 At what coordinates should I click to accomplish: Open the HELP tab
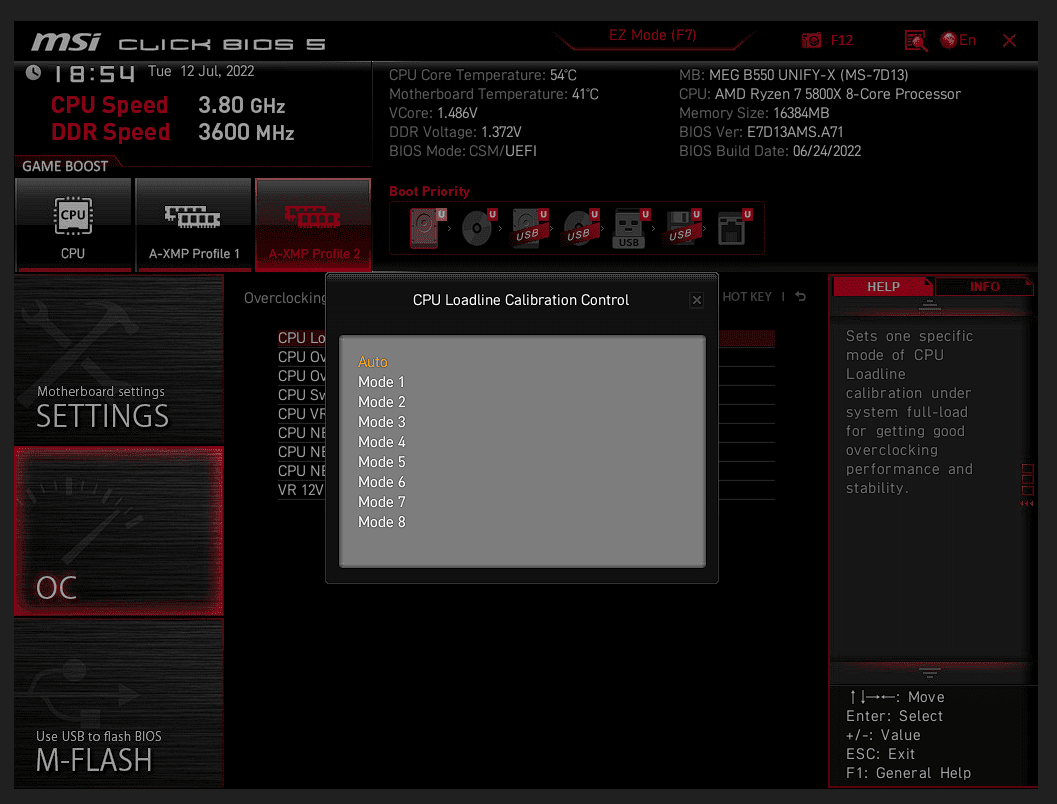coord(883,286)
